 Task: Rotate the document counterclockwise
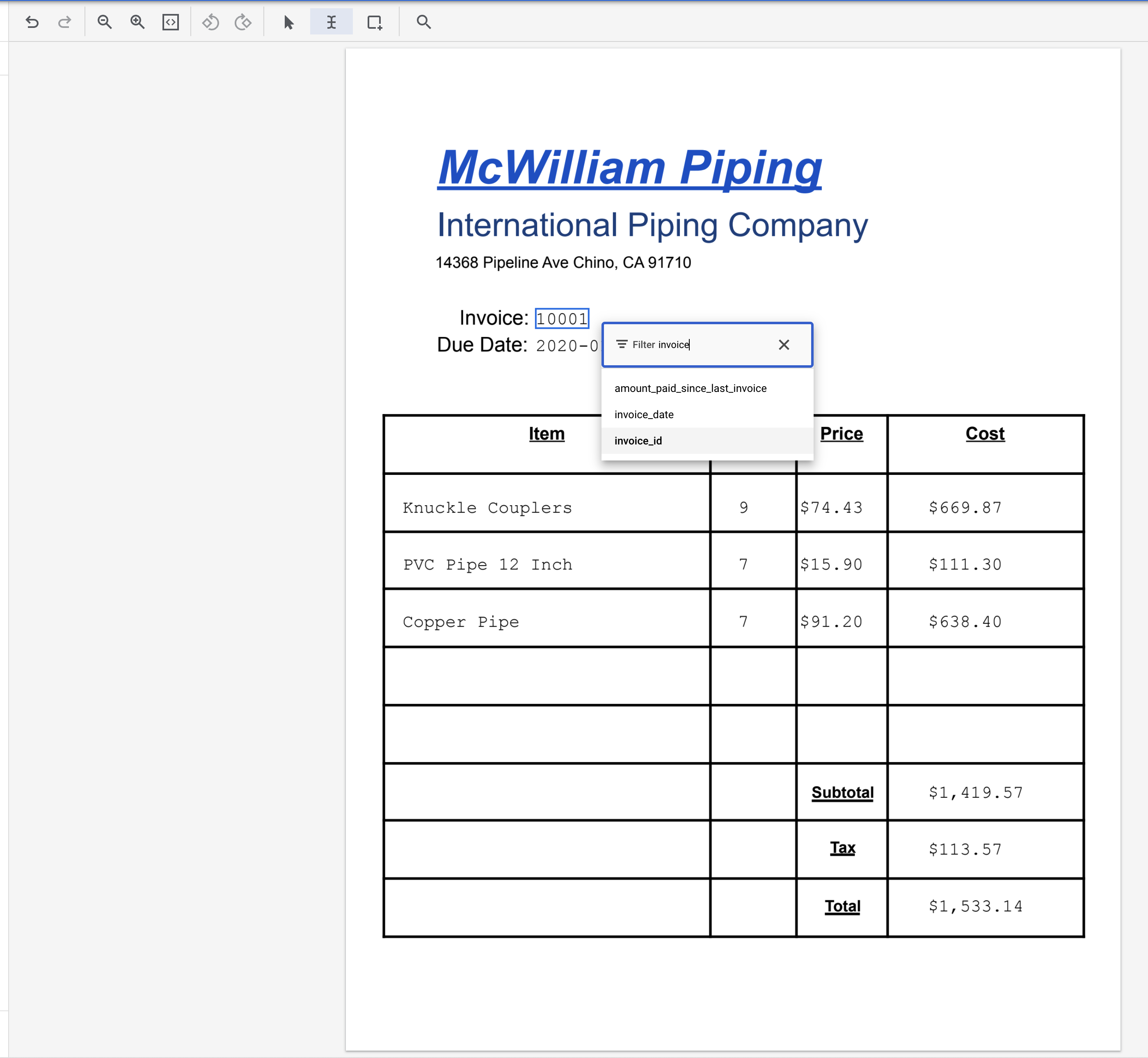tap(210, 22)
